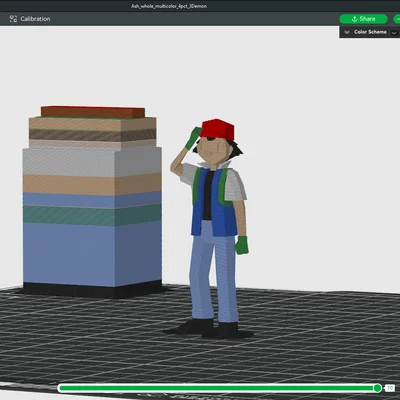
Task: Click the move slider value box showing 10
Action: [390, 388]
